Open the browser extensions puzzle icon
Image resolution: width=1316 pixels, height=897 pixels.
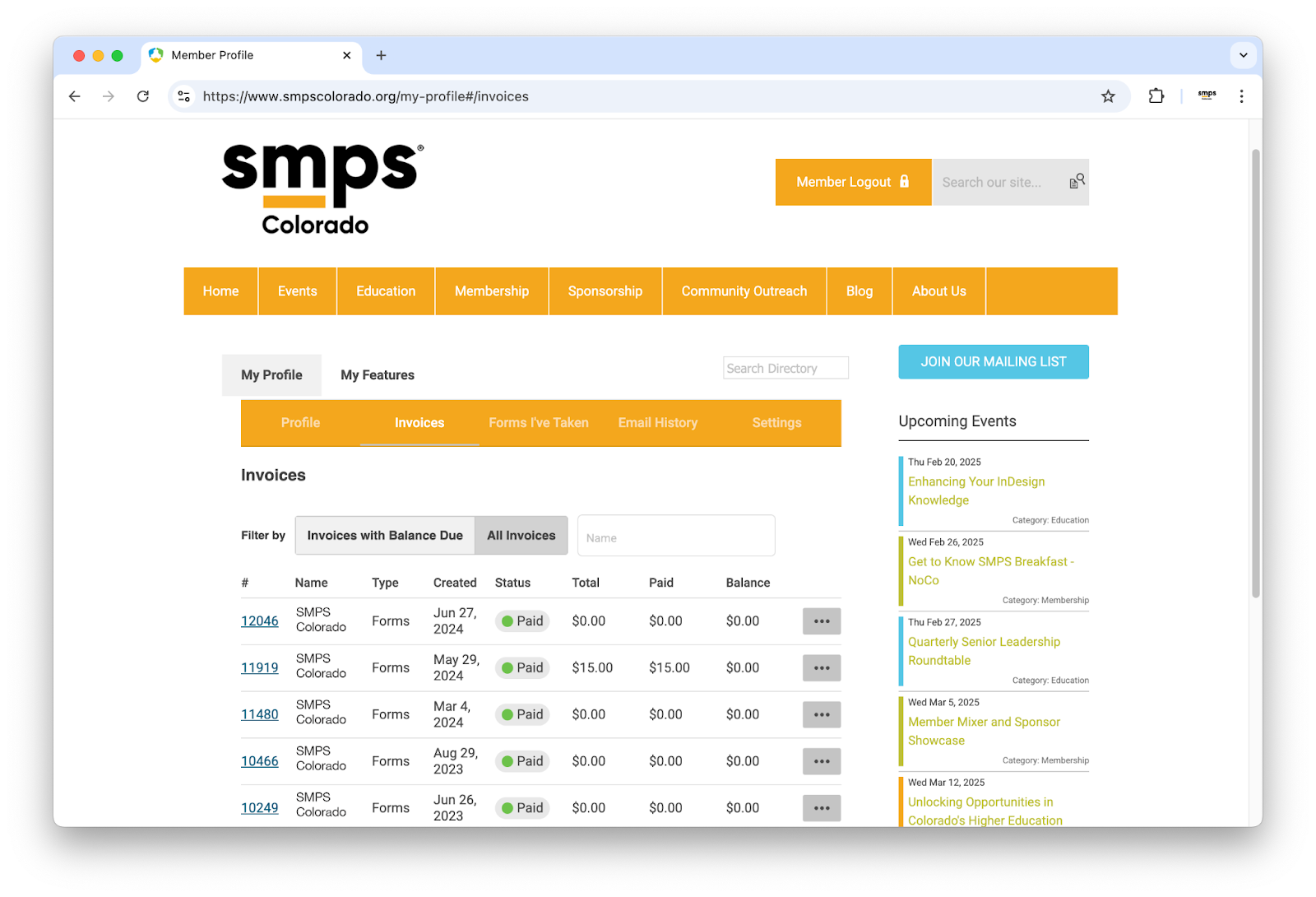1156,96
